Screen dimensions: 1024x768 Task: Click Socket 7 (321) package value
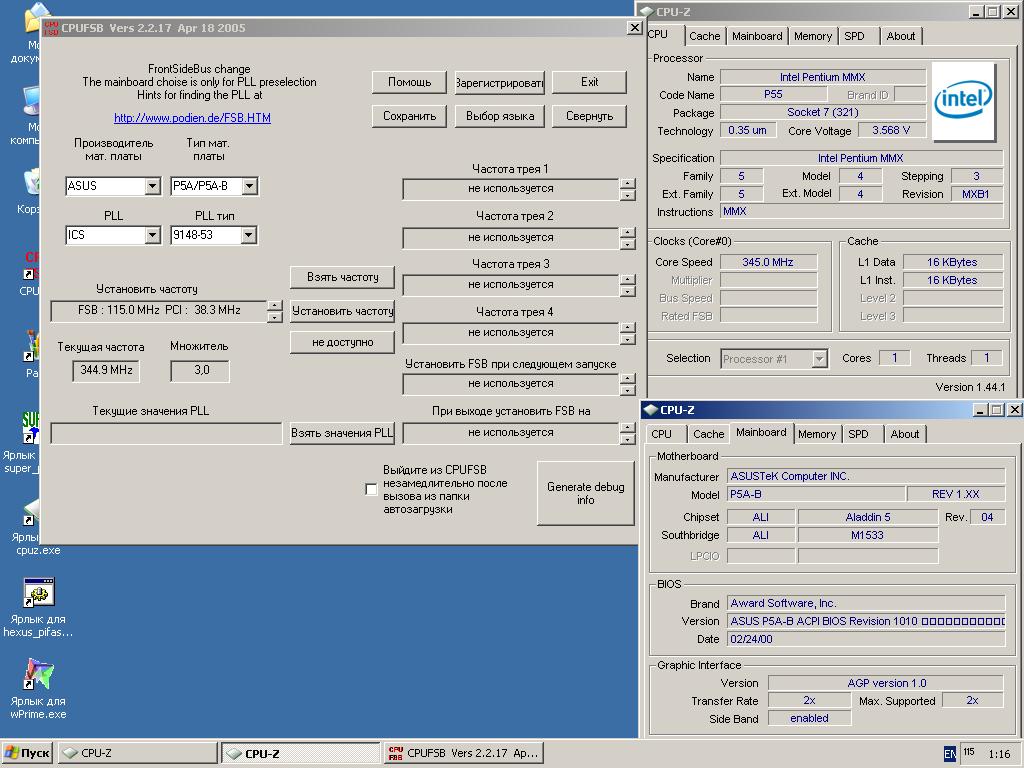[823, 112]
